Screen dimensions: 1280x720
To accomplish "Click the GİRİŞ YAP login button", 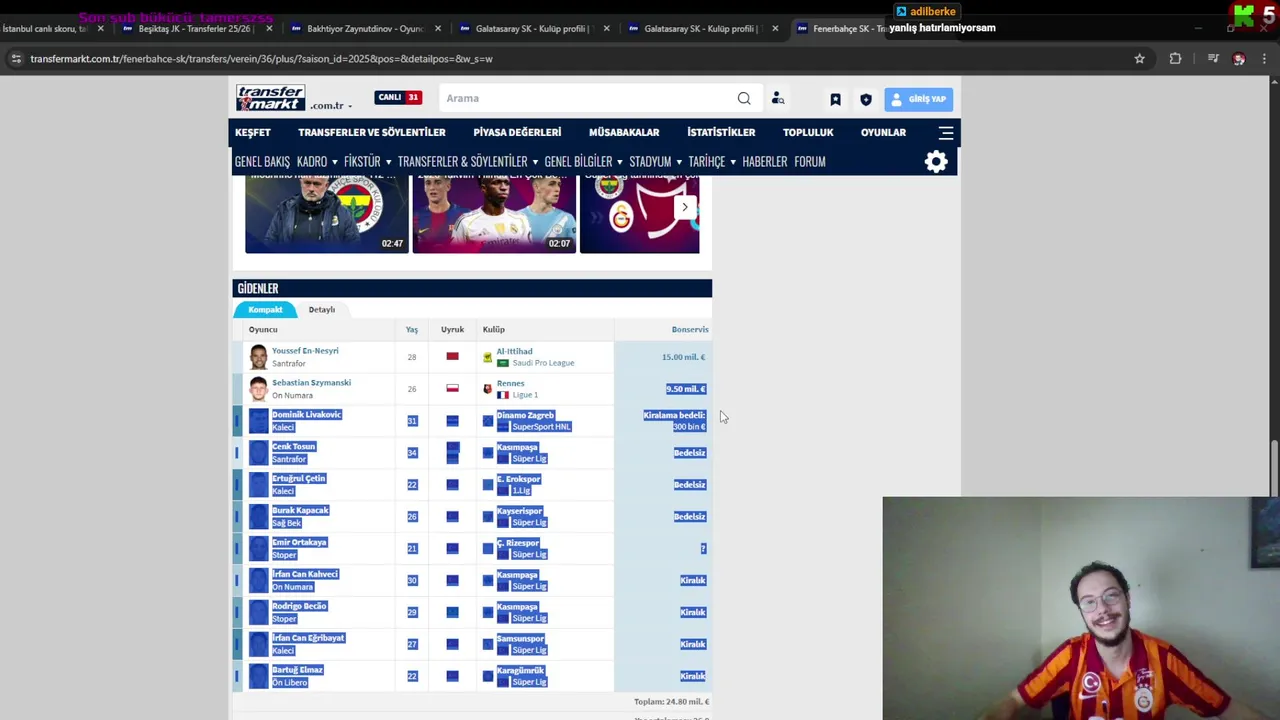I will click(918, 99).
